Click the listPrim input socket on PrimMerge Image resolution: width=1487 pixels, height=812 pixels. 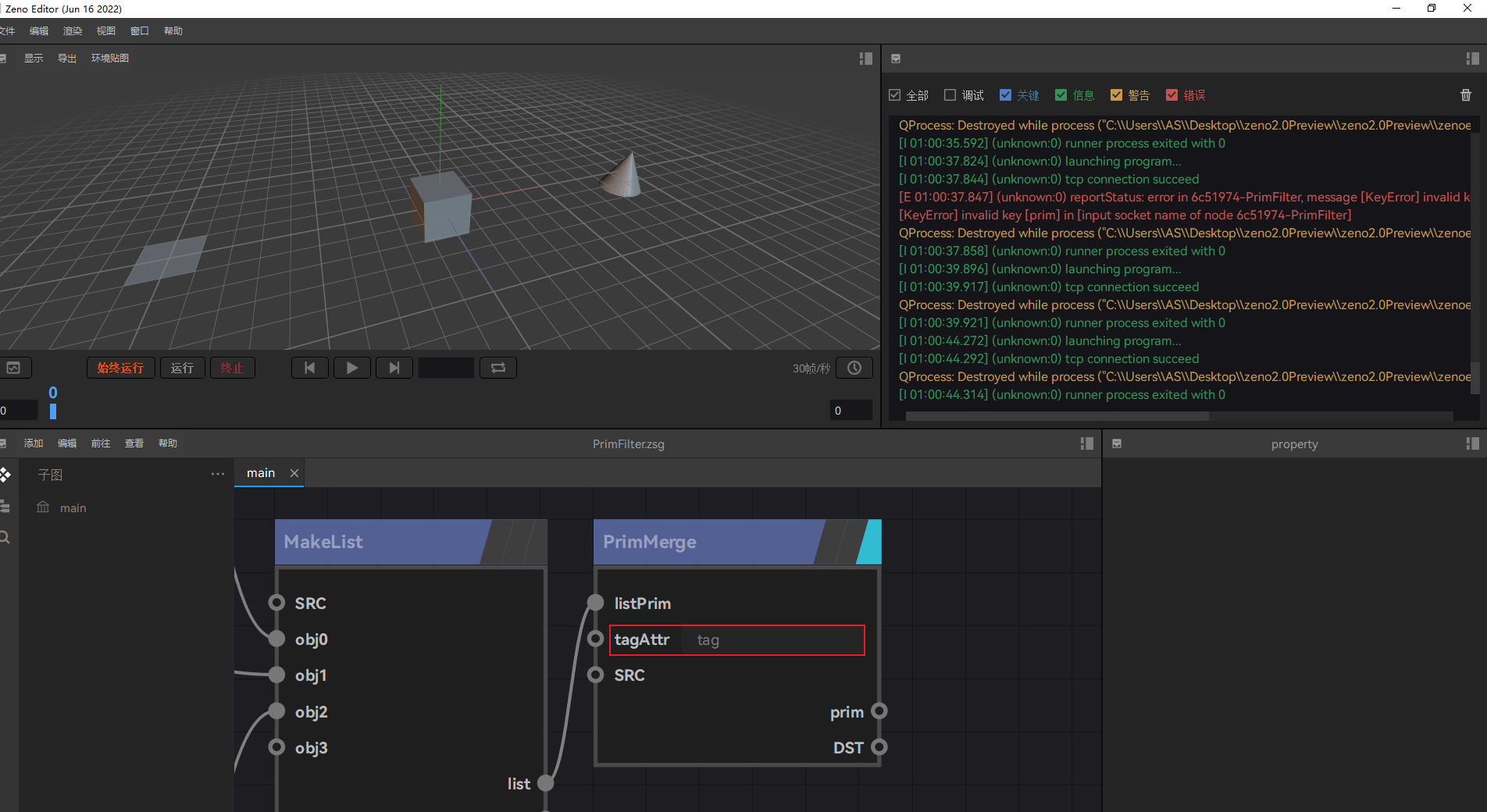point(595,603)
